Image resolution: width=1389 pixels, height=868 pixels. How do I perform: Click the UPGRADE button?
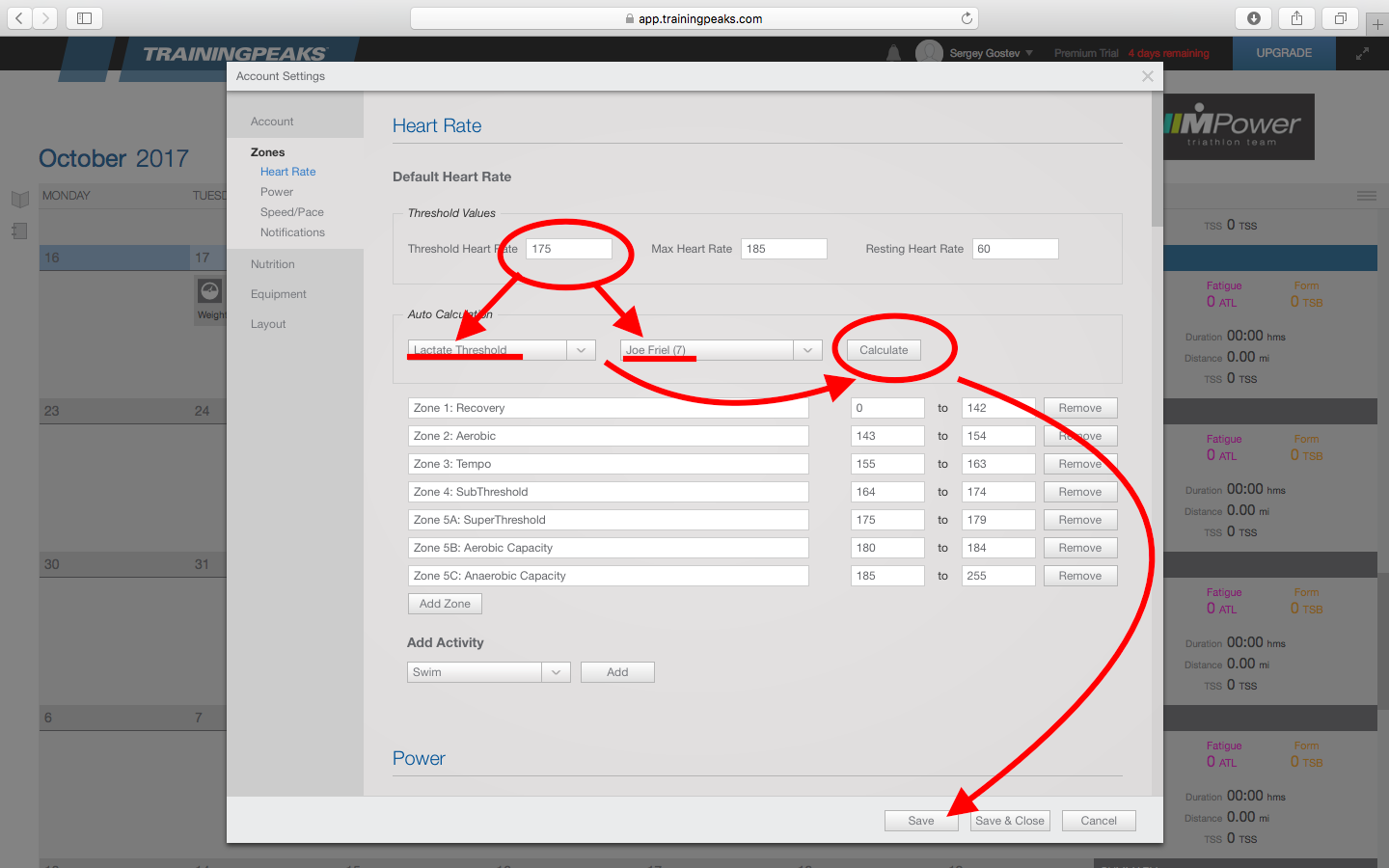pos(1284,53)
